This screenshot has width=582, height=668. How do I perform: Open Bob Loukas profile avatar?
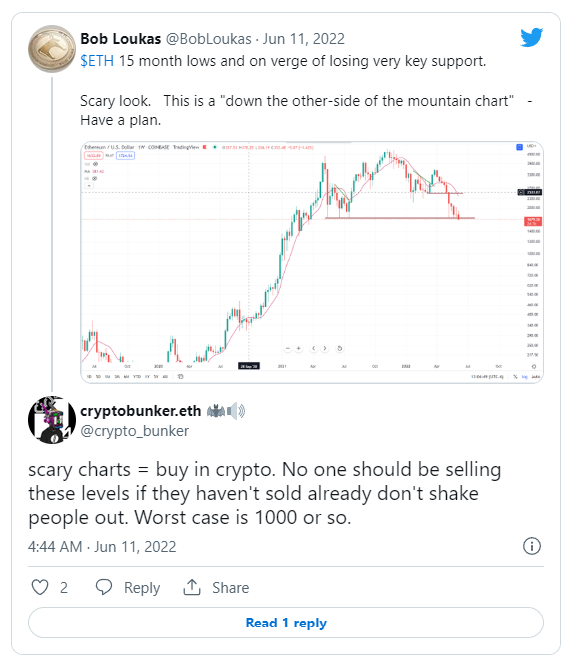pyautogui.click(x=52, y=49)
